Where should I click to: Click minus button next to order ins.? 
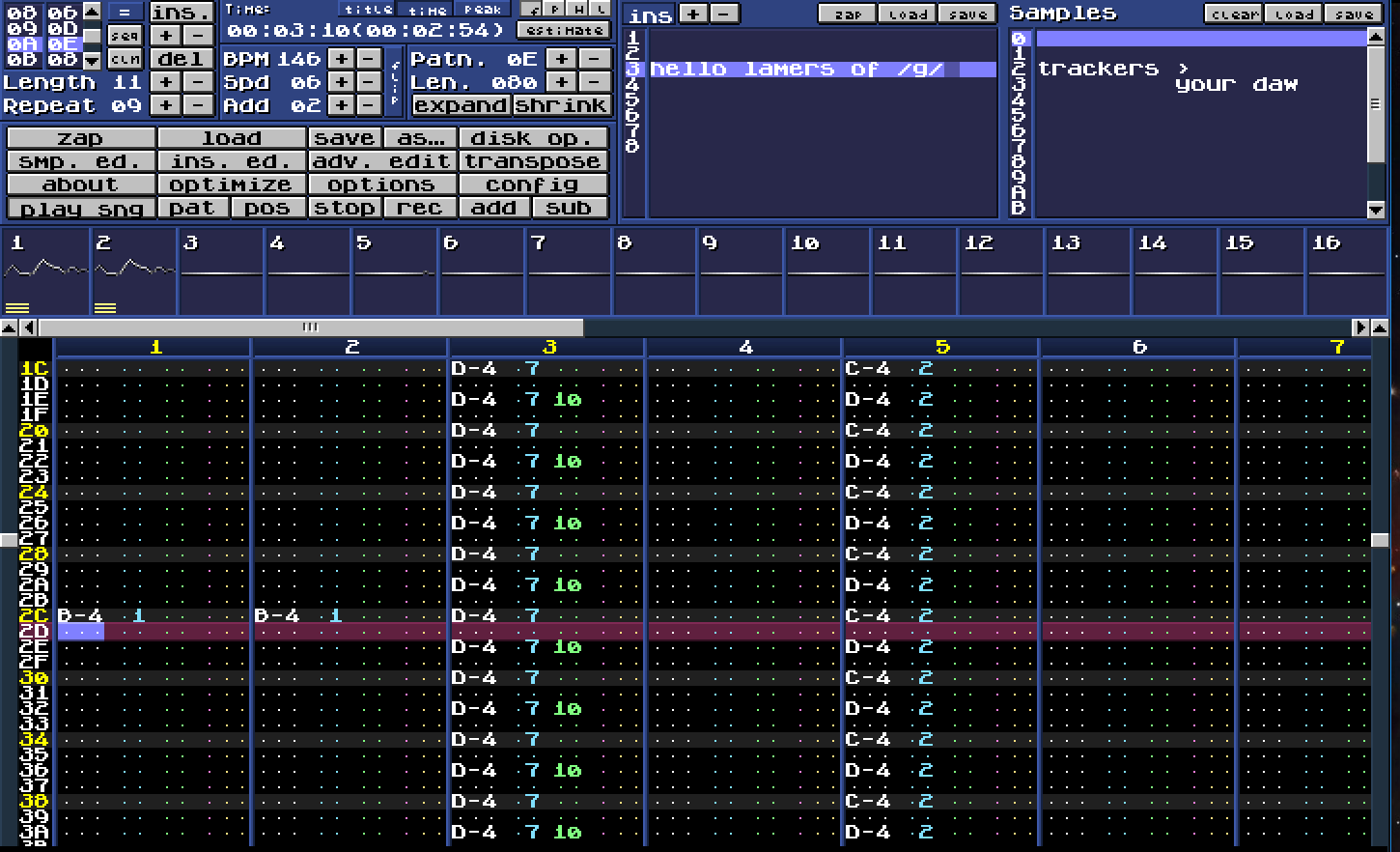(x=198, y=36)
